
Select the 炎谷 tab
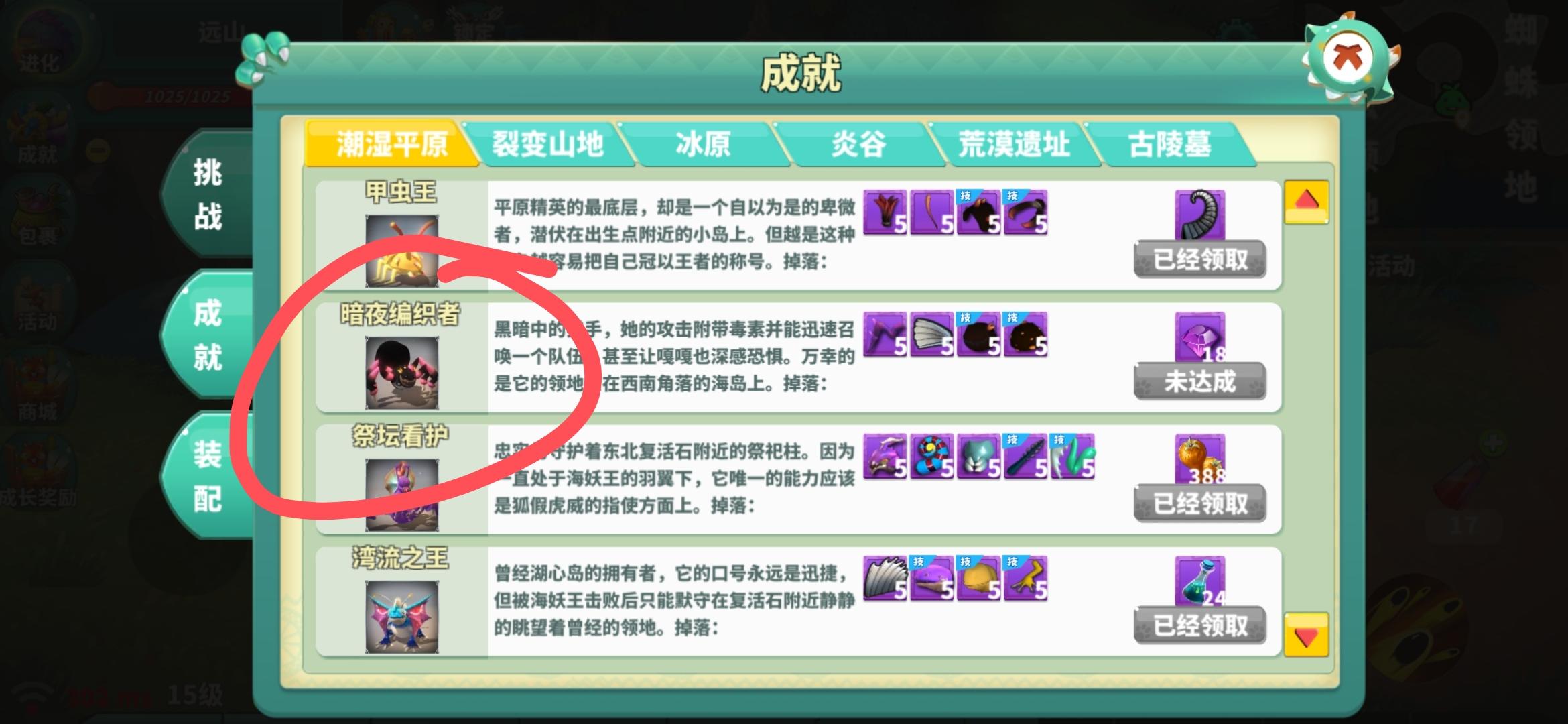click(x=858, y=143)
